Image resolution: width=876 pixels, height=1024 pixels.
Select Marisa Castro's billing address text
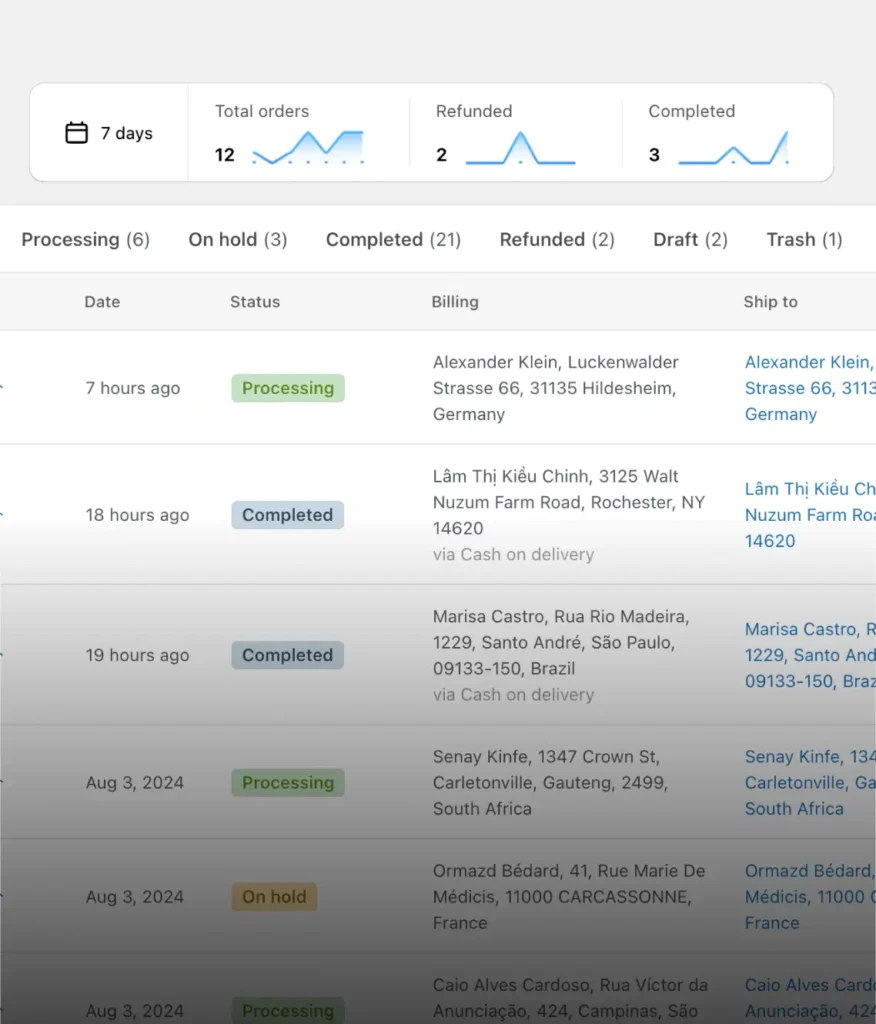tap(561, 643)
